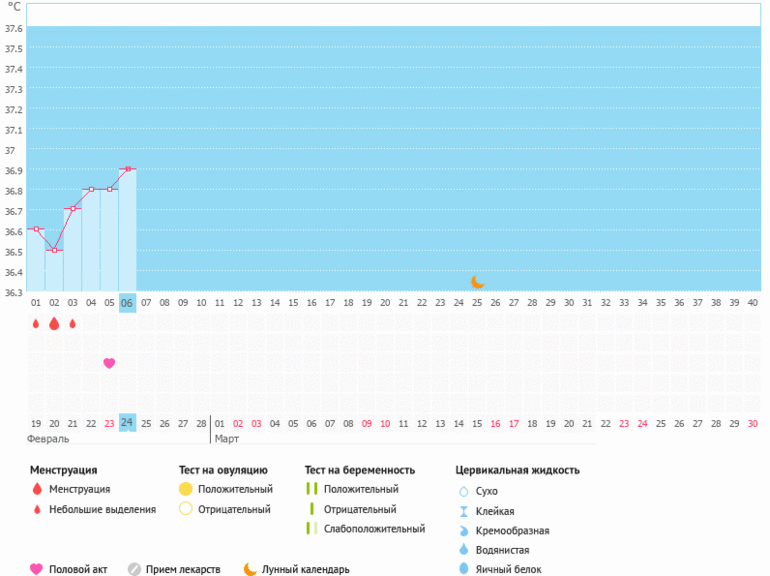Click the positive pregnancy test legend icon

(311, 489)
